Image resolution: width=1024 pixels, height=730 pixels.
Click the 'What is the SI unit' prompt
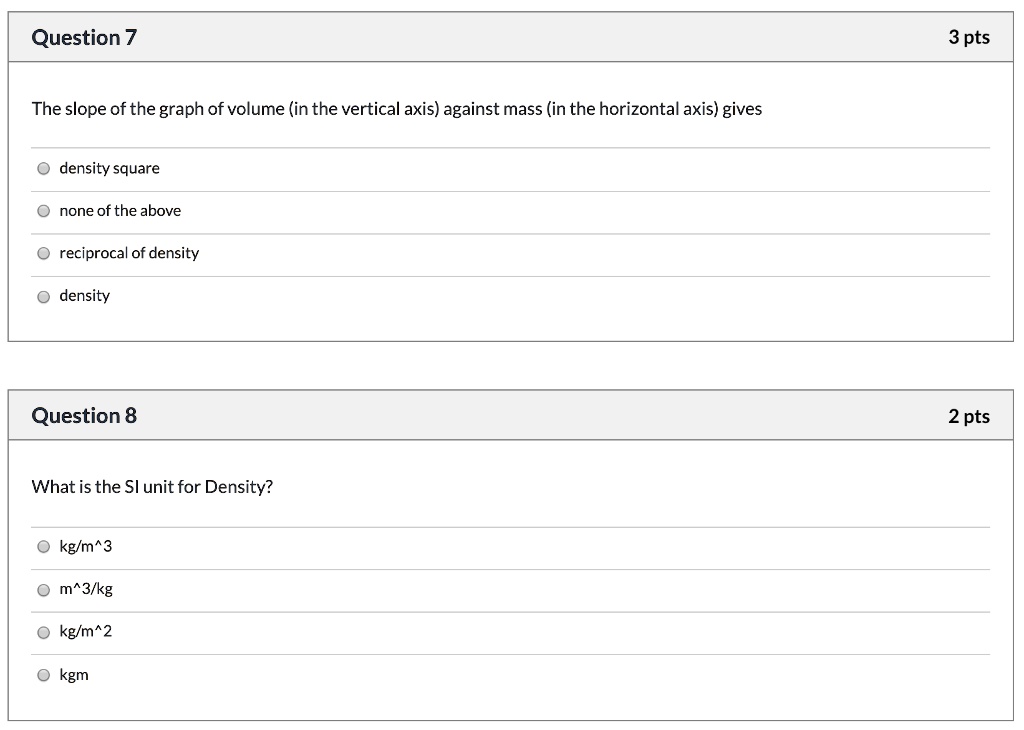[152, 487]
